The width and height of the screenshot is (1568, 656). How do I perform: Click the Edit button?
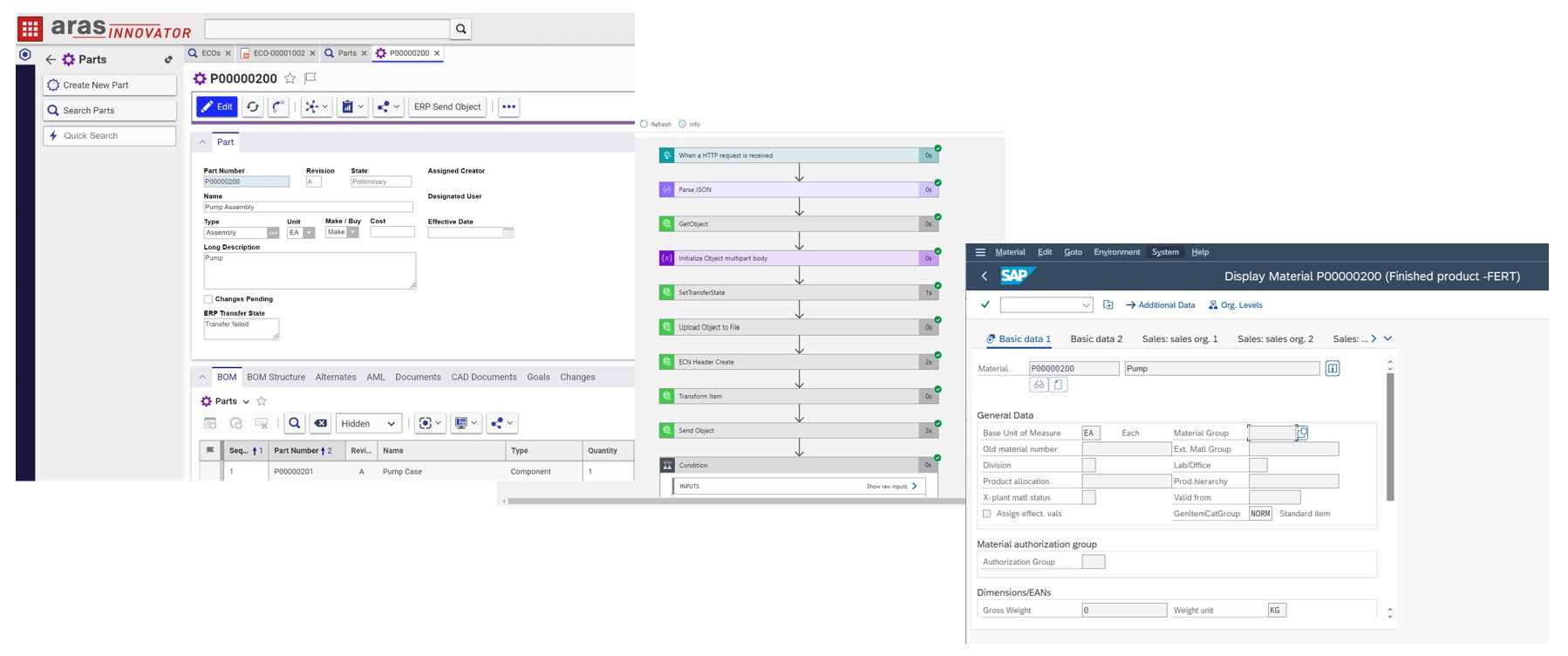216,106
